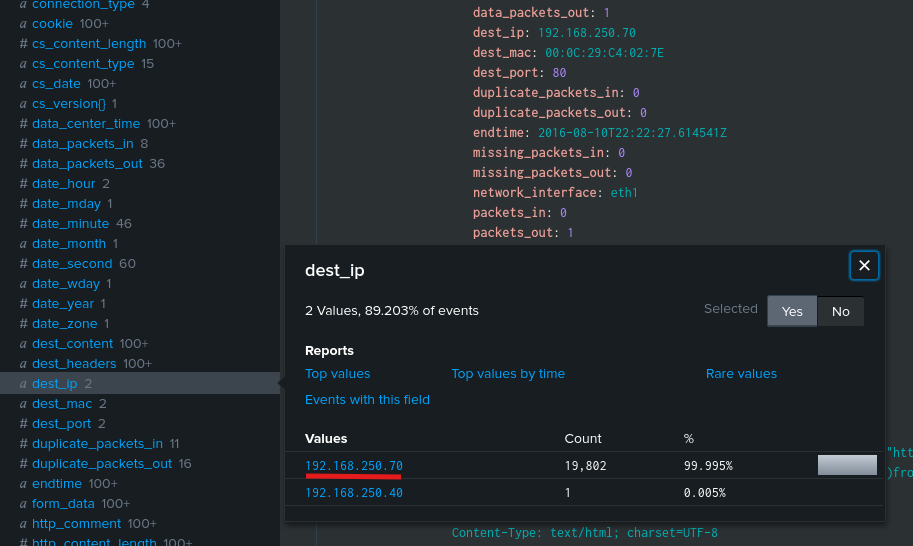This screenshot has height=546, width=913.
Task: Click the packets_out value 1
Action: click(x=571, y=233)
